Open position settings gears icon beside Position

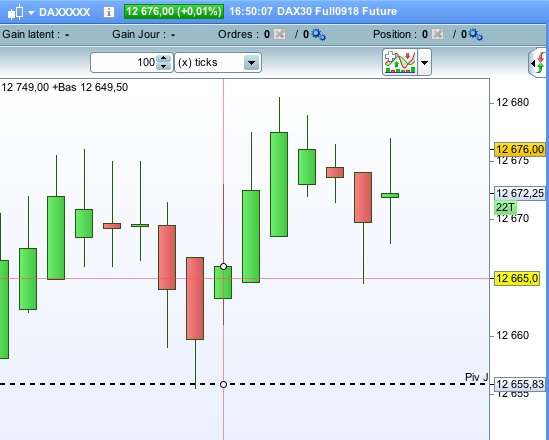[x=475, y=34]
